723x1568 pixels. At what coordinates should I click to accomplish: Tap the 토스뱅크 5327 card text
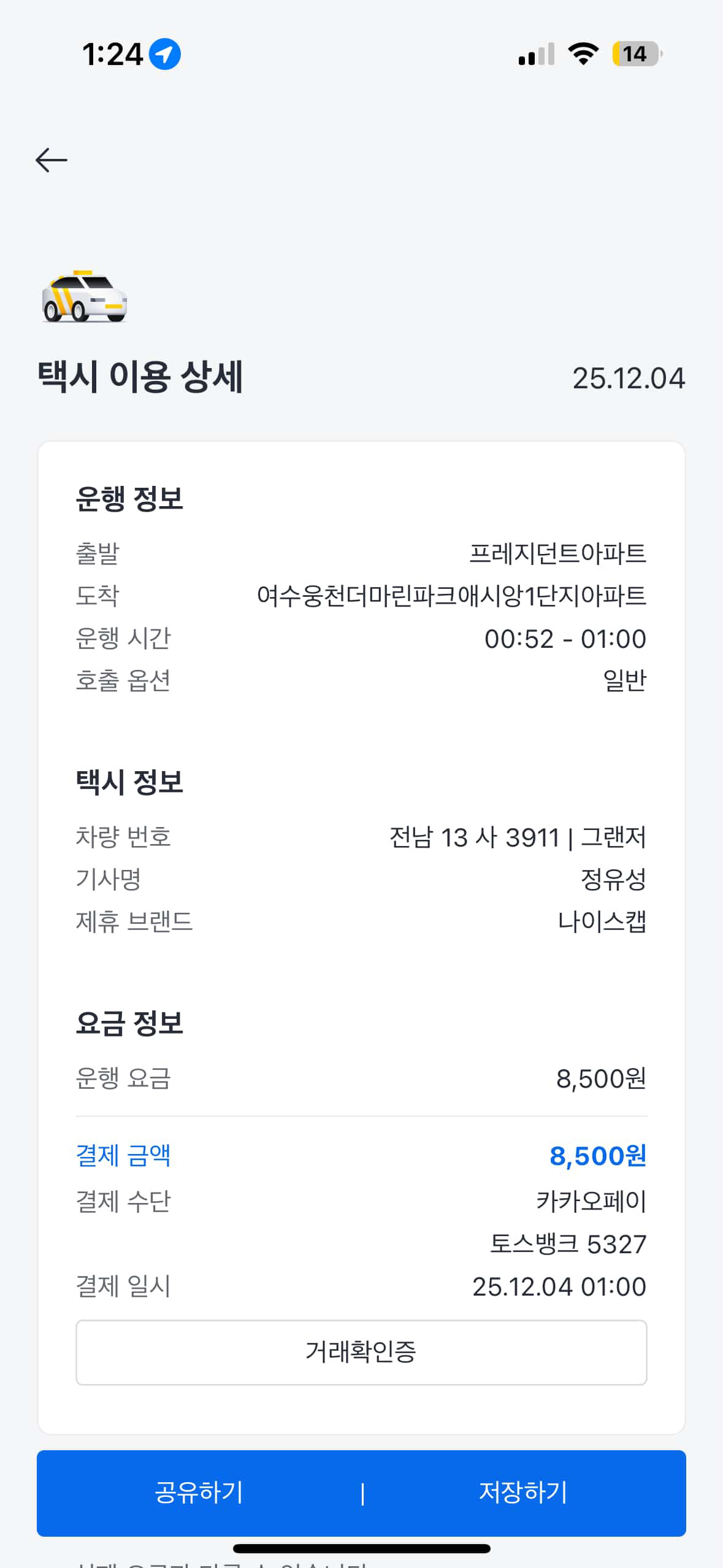click(568, 1244)
